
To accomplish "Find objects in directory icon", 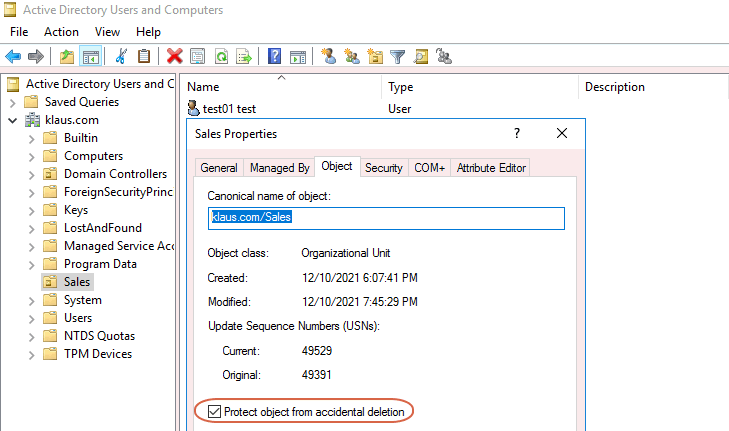I will (x=421, y=57).
